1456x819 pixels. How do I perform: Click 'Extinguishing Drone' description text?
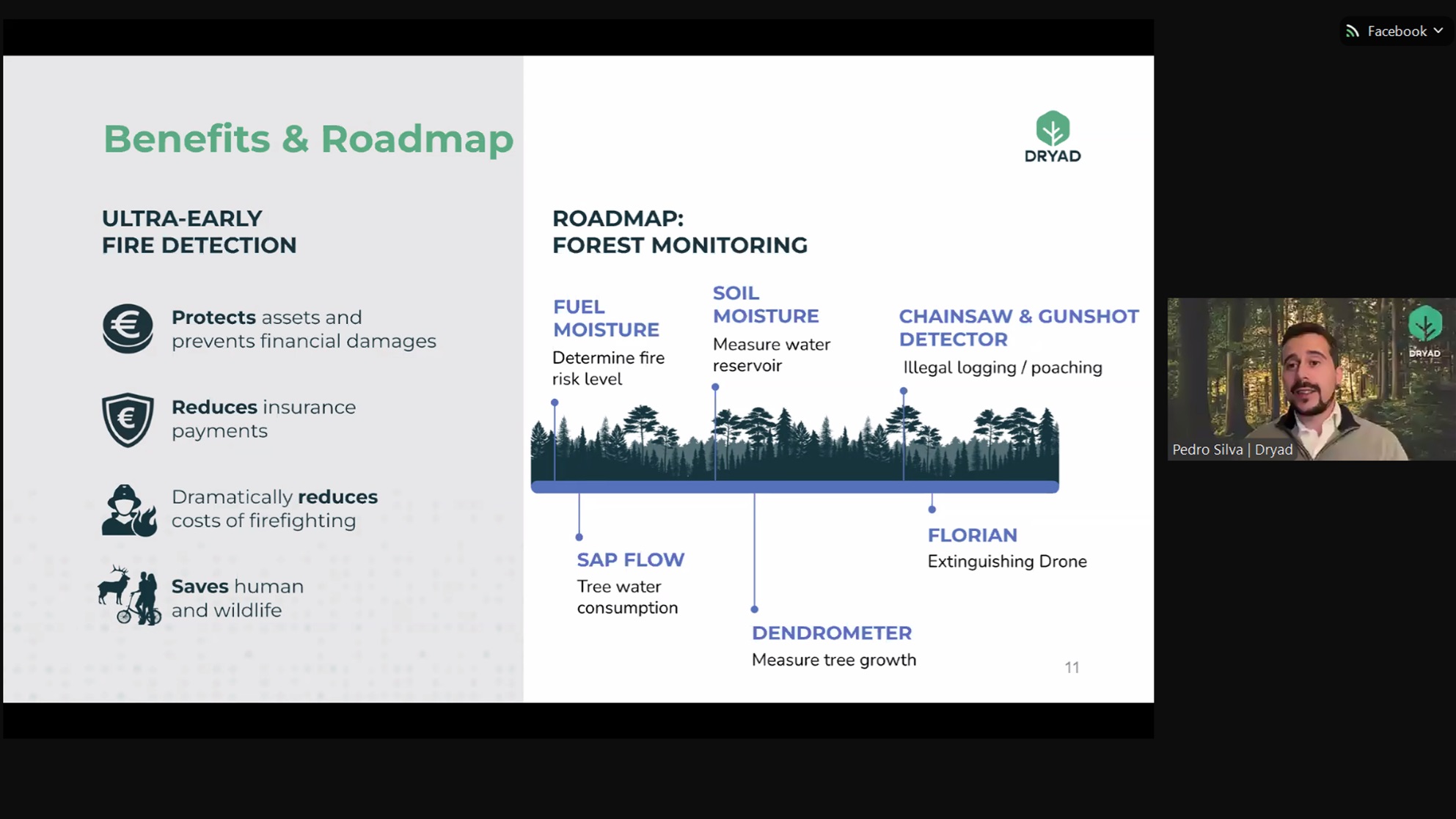tap(1007, 562)
